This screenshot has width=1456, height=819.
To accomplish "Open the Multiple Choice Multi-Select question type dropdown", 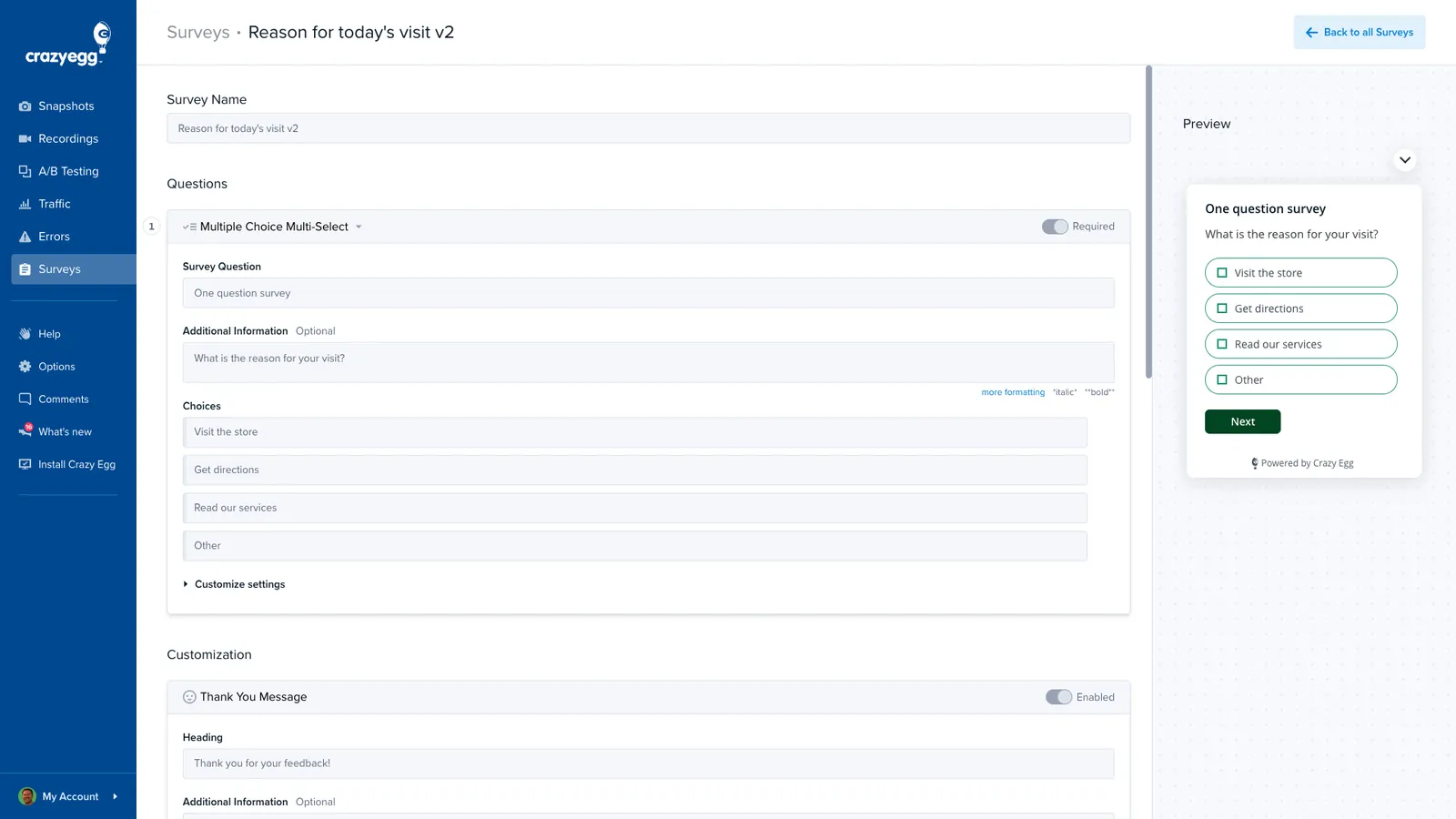I will click(273, 227).
